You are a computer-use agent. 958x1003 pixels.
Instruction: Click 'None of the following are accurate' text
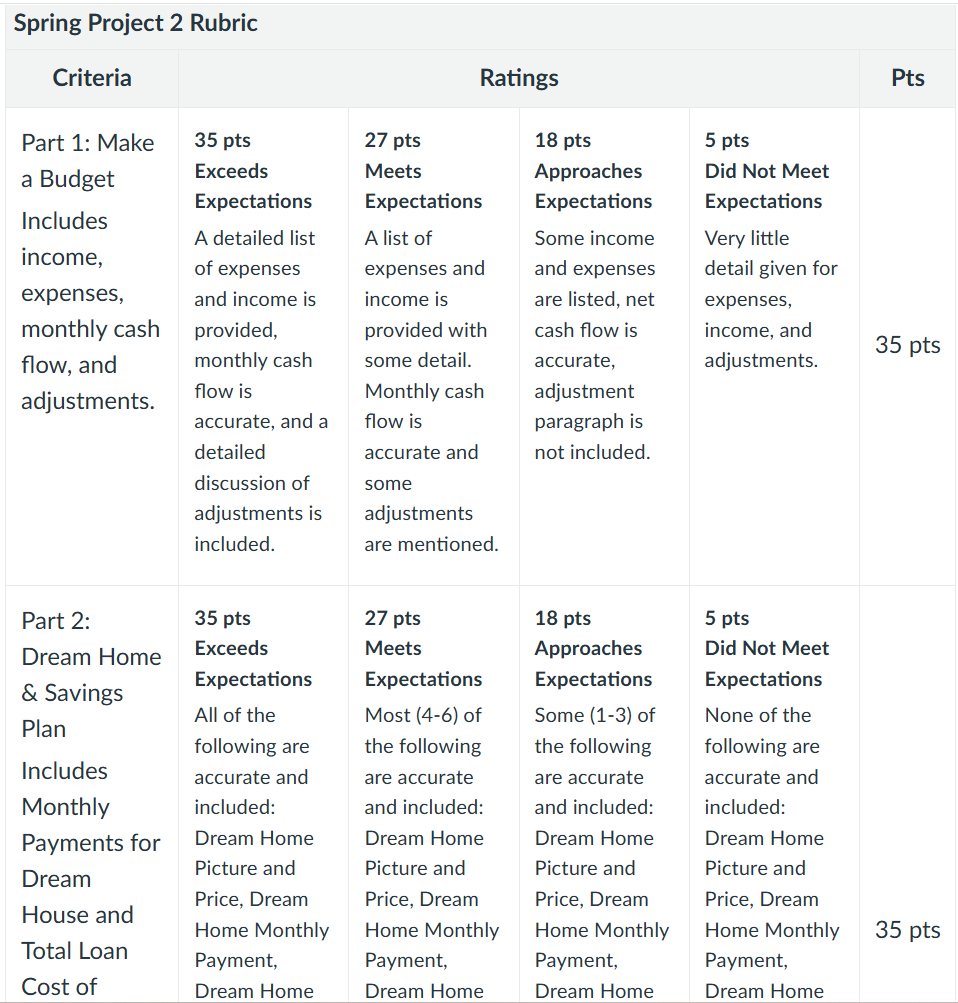tap(772, 853)
